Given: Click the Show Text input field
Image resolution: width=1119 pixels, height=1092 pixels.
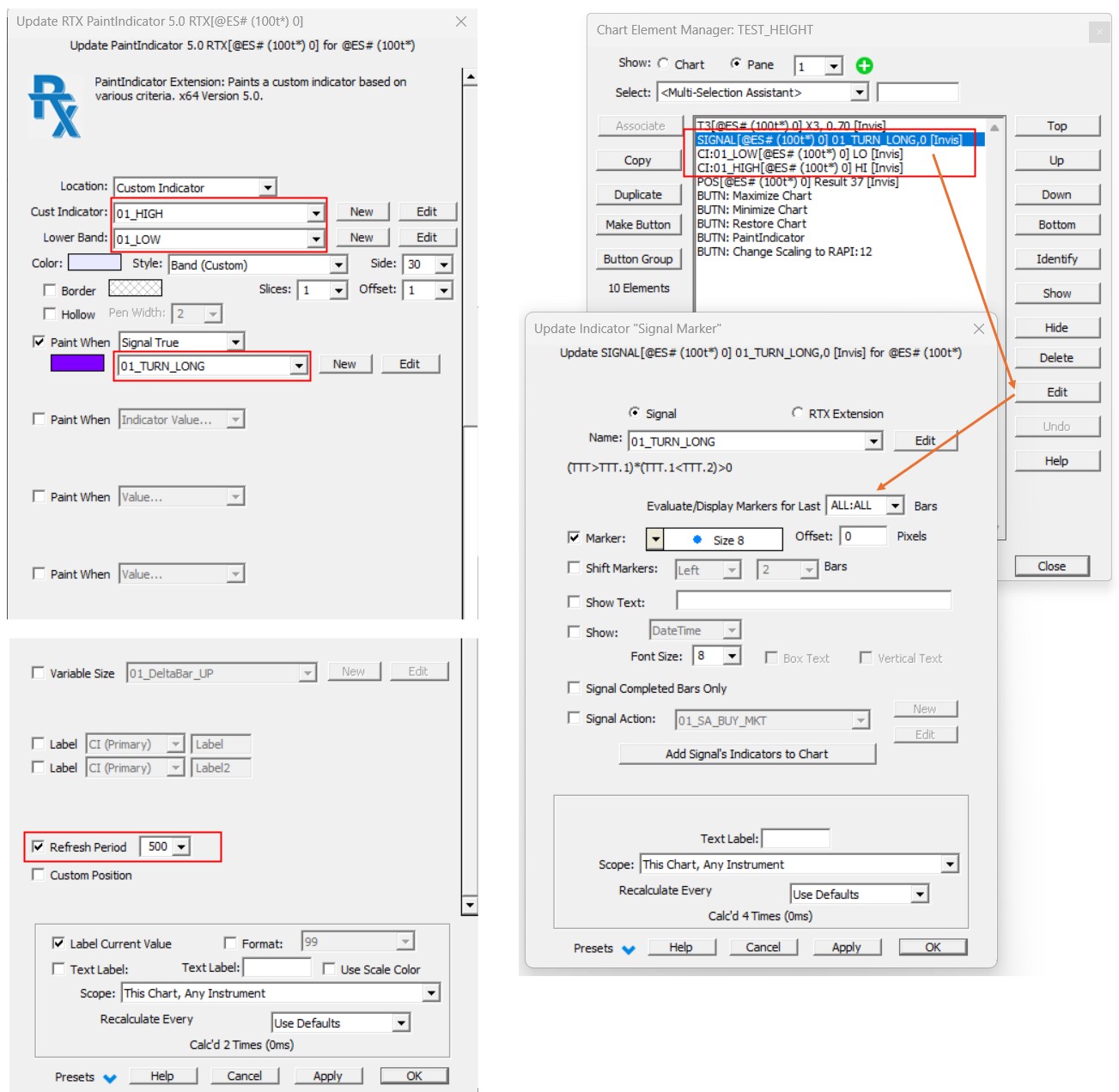Looking at the screenshot, I should pos(812,601).
